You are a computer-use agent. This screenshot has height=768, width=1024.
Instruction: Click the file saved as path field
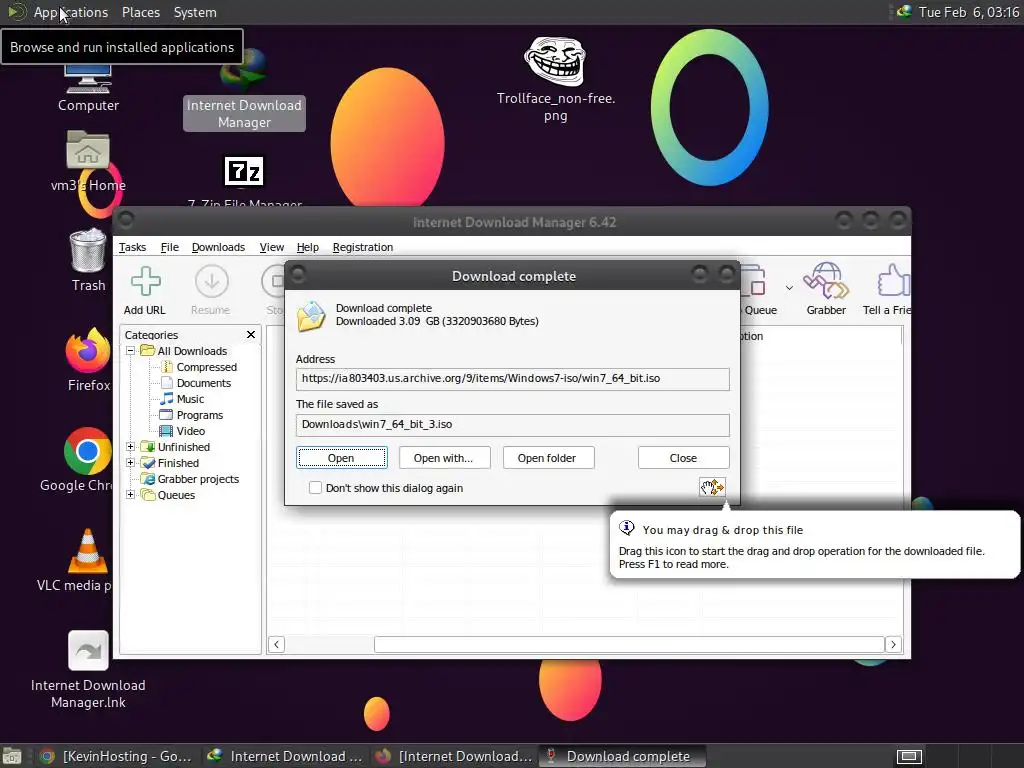pos(513,424)
